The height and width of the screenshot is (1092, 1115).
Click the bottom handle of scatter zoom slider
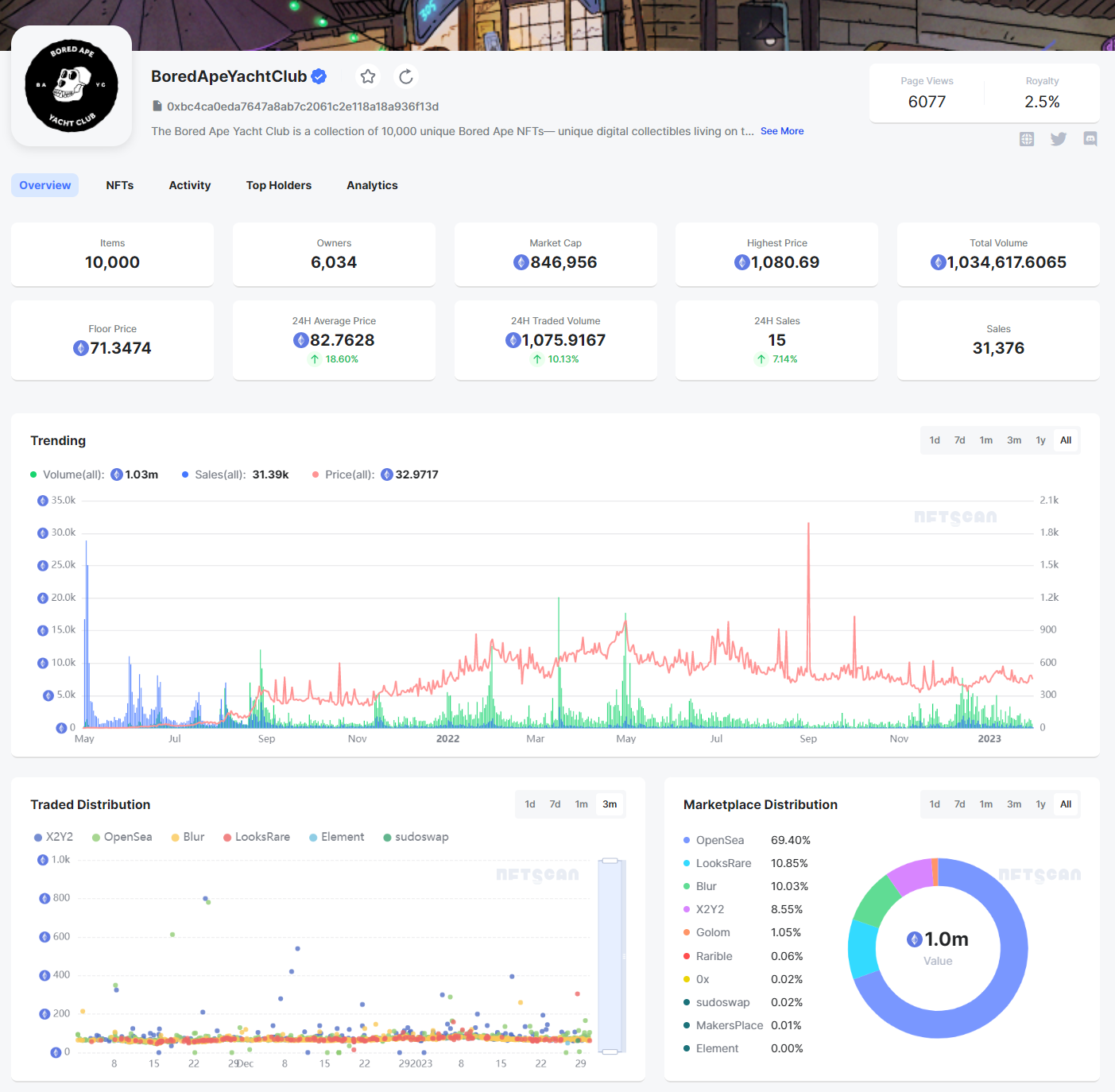[x=610, y=1051]
